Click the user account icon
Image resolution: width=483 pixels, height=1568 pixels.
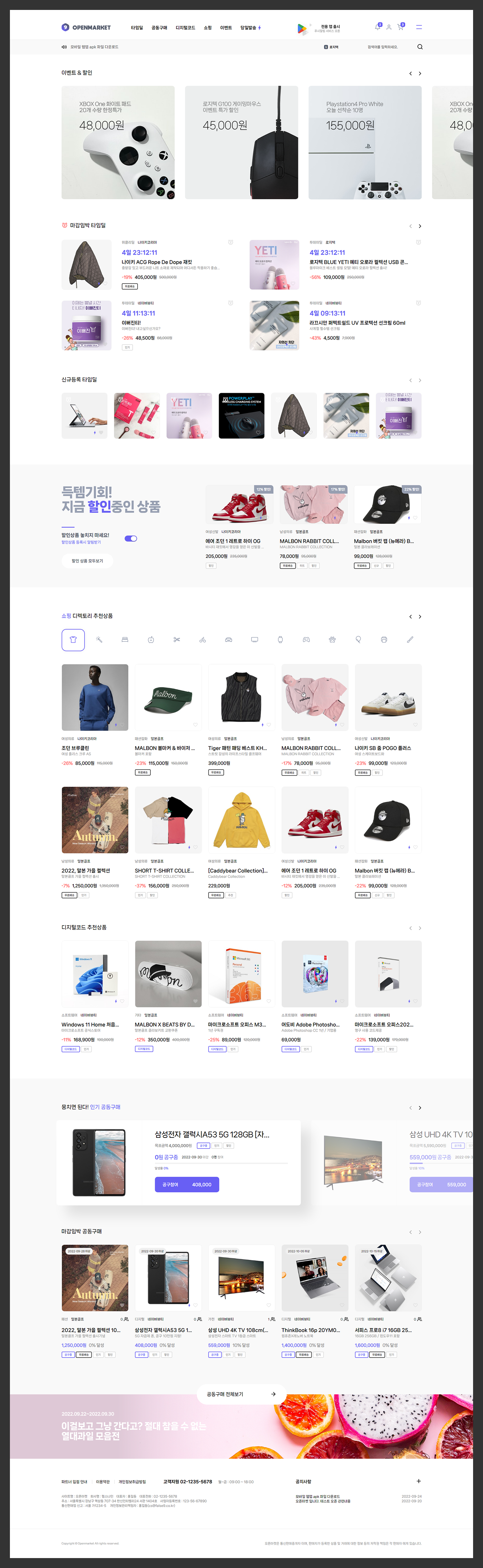click(x=389, y=27)
